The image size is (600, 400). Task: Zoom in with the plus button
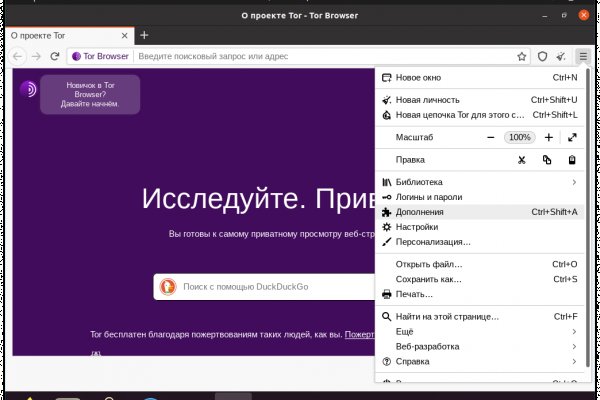[547, 137]
